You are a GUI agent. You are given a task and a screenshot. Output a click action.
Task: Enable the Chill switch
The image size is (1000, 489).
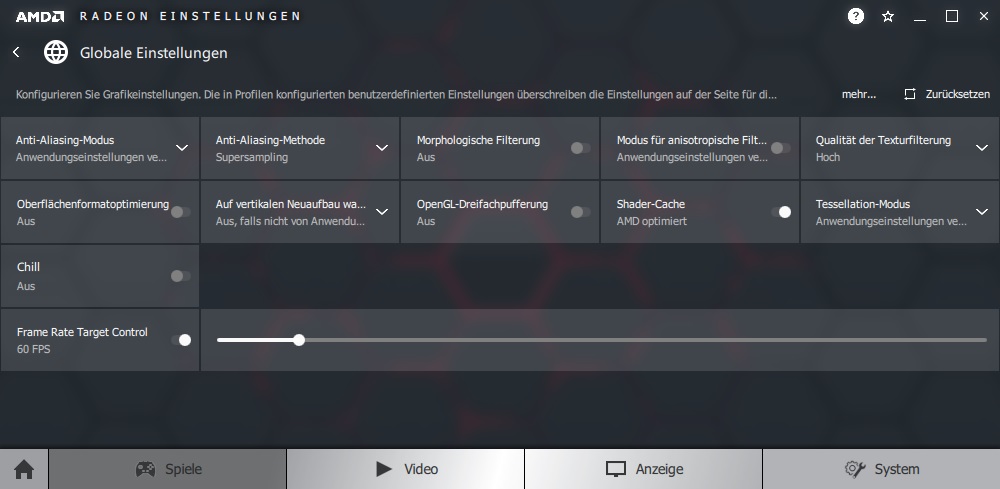coord(180,276)
